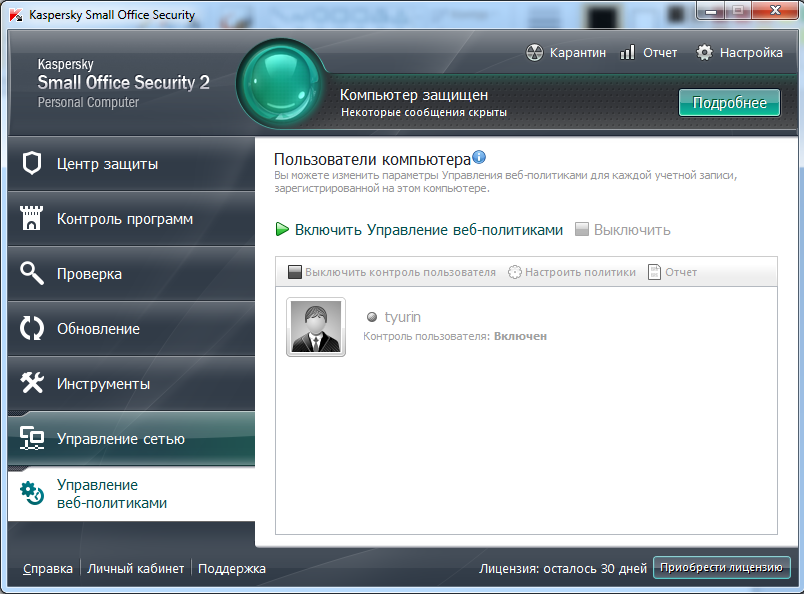804x594 pixels.
Task: Click the greyed Выключить link
Action: coord(632,230)
